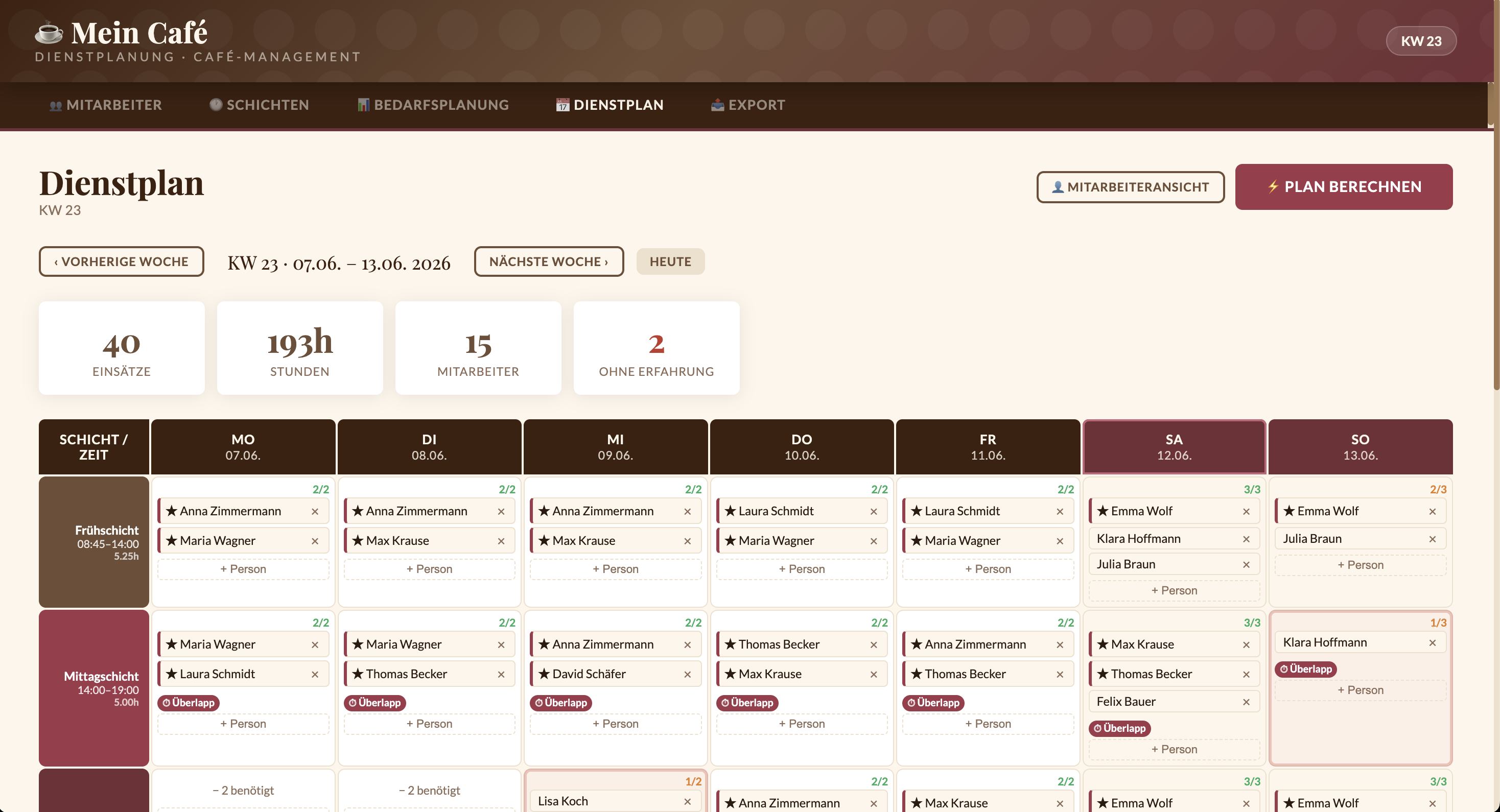1500x812 pixels.
Task: Add person to Thursday Mittagschicht
Action: pyautogui.click(x=802, y=724)
